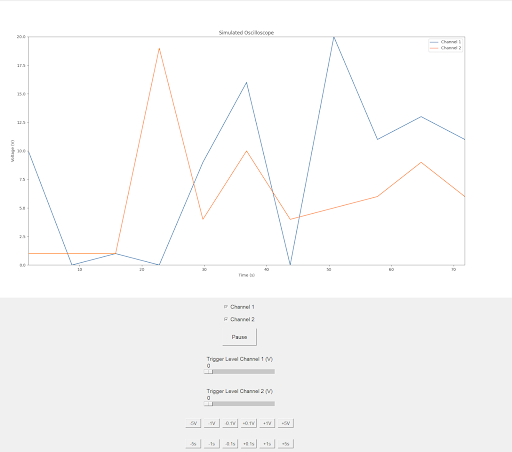Viewport: 512px width, 452px height.
Task: Increase voltage scale with the +5V button
Action: click(286, 423)
